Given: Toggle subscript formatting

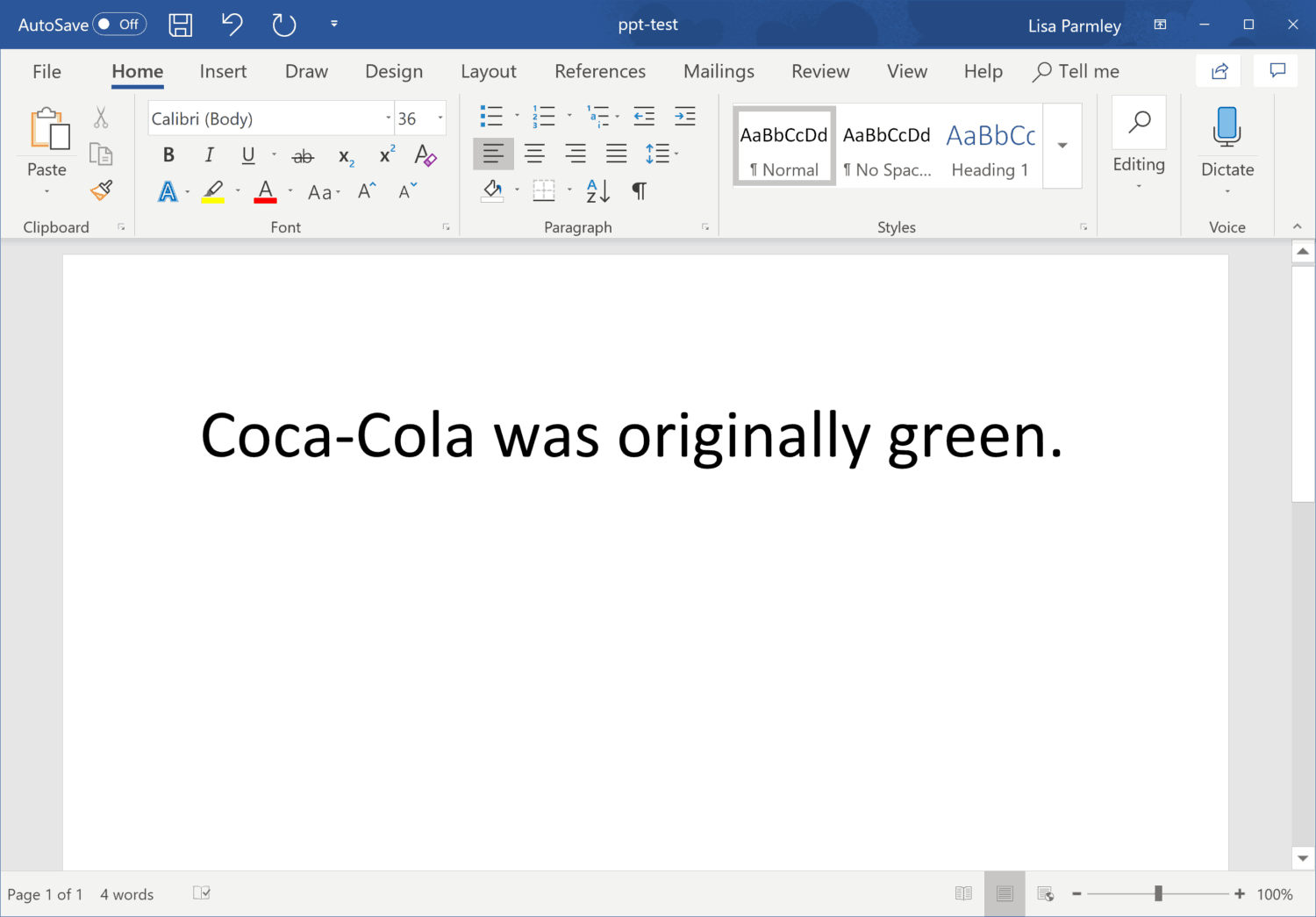Looking at the screenshot, I should point(347,157).
